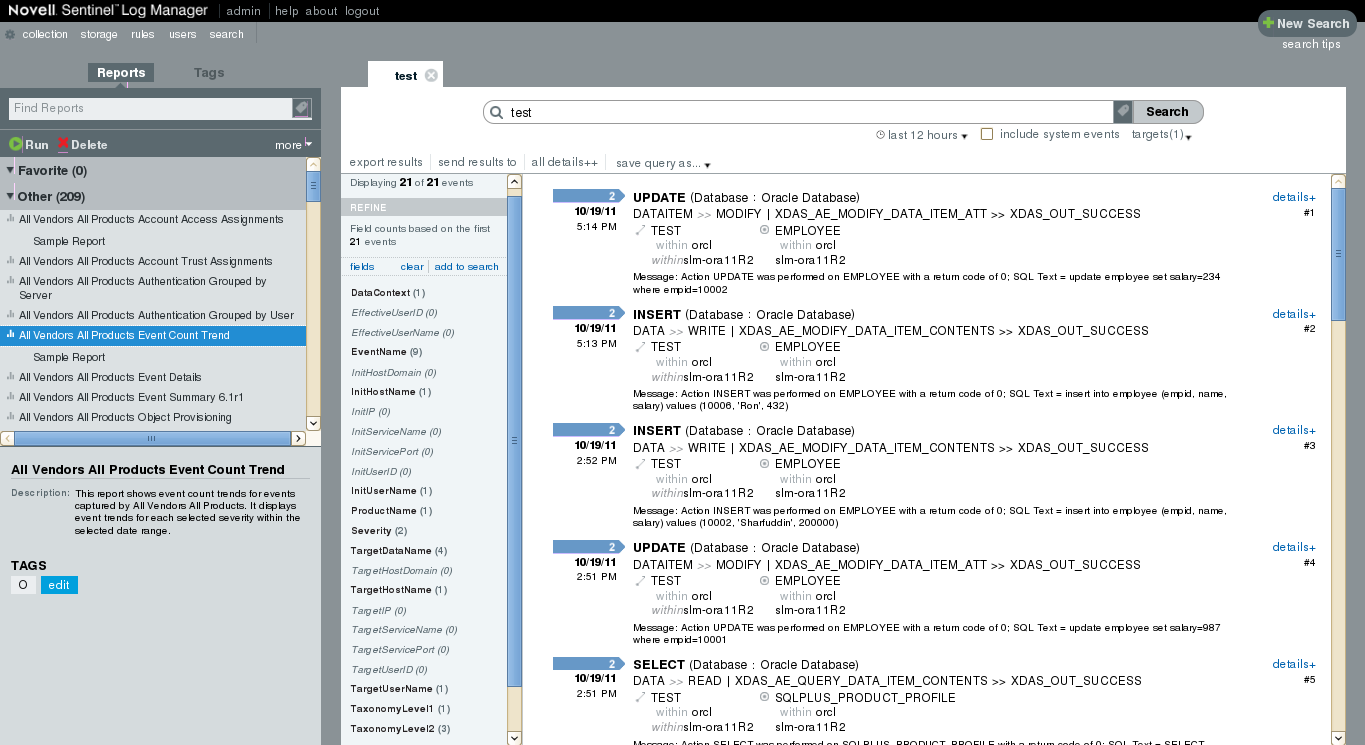
Task: Enable include system events checkbox
Action: pos(987,134)
